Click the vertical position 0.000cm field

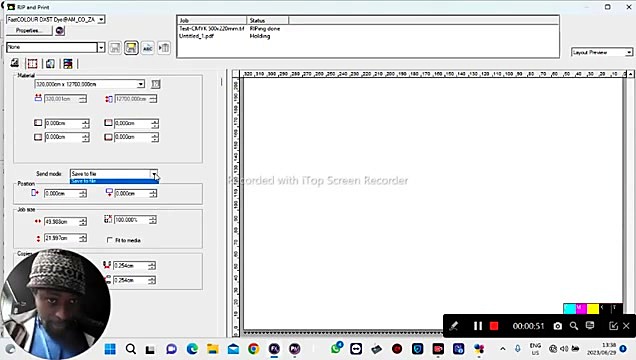(x=132, y=193)
